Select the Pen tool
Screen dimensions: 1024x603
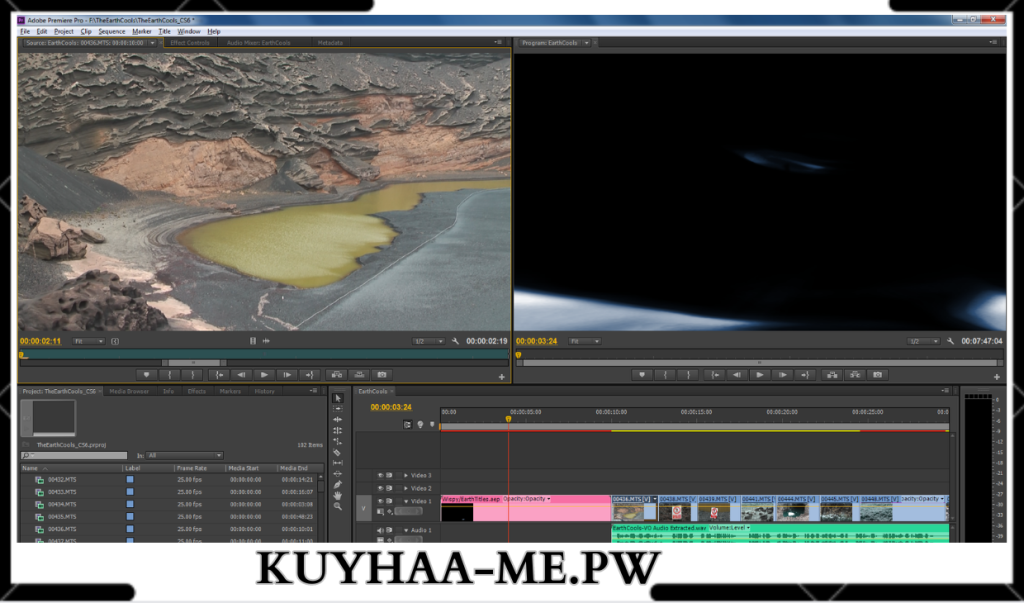click(338, 485)
